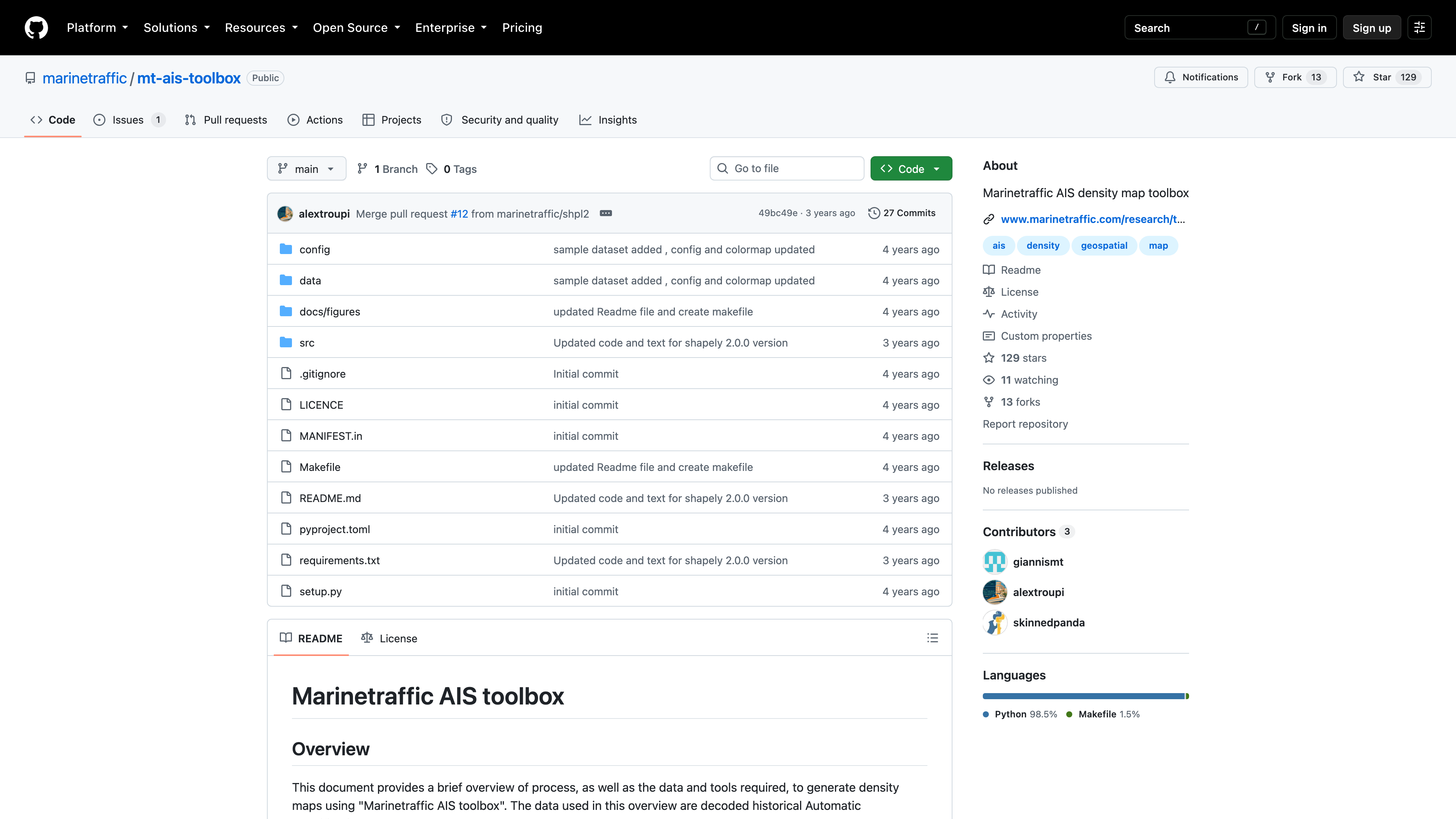
Task: Expand the Solutions menu
Action: click(176, 28)
